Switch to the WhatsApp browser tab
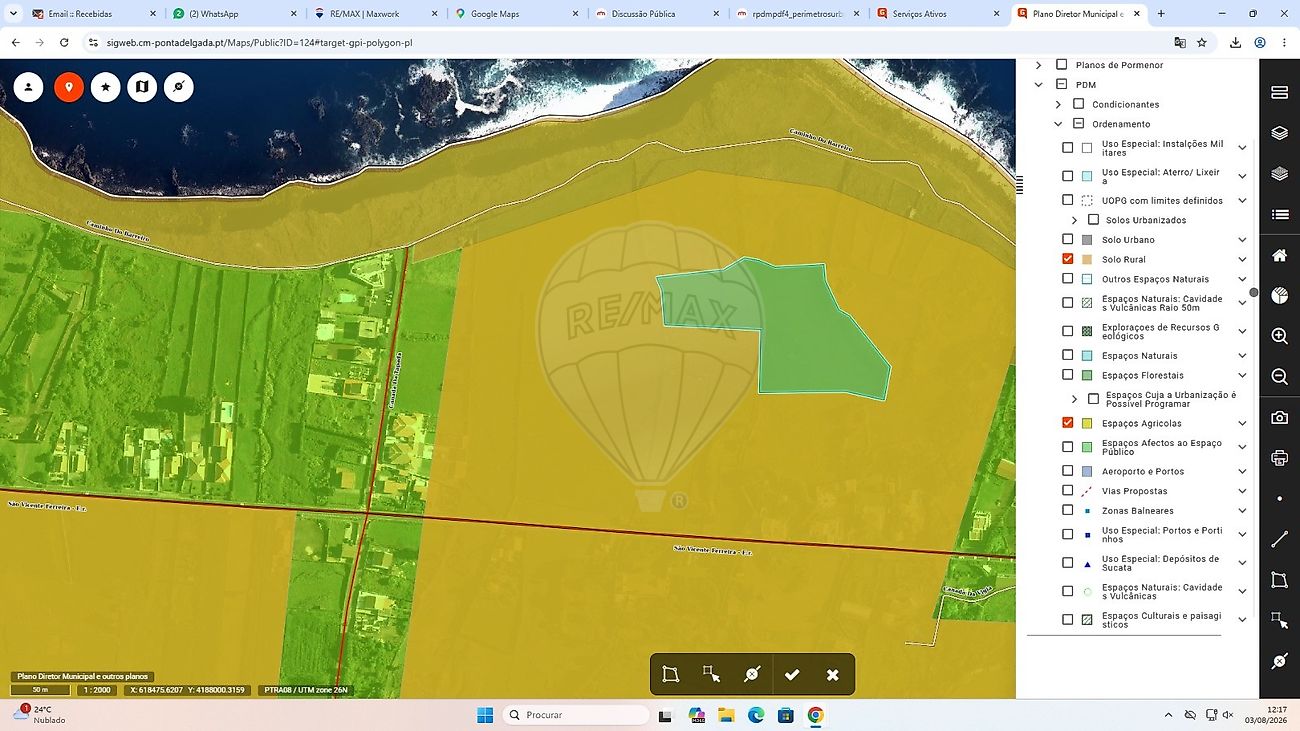Image resolution: width=1300 pixels, height=731 pixels. tap(232, 14)
